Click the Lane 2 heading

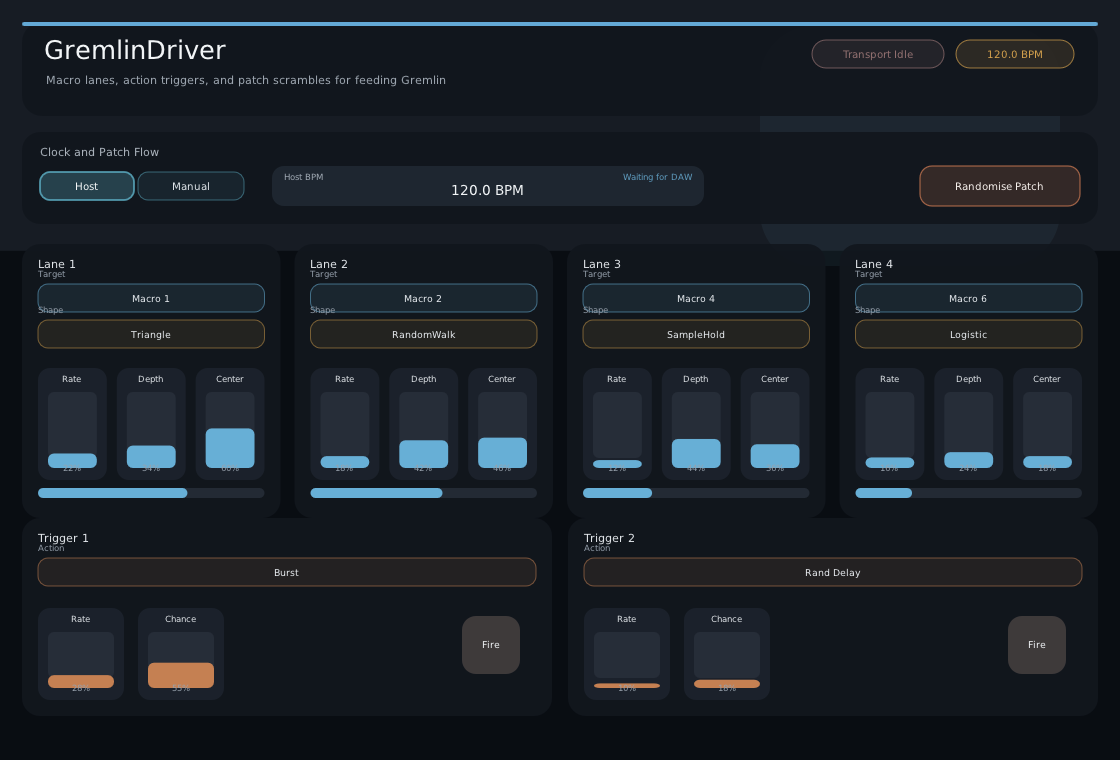click(329, 264)
